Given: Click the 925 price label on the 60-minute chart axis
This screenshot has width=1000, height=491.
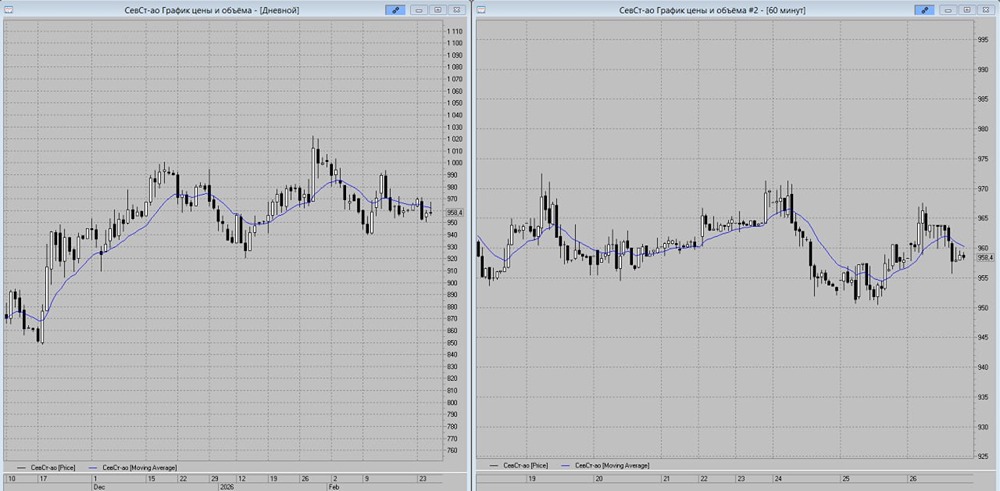Looking at the screenshot, I should tap(983, 457).
